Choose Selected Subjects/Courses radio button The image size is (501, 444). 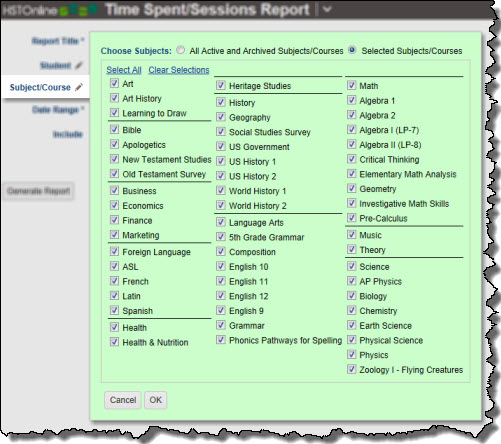[x=352, y=50]
